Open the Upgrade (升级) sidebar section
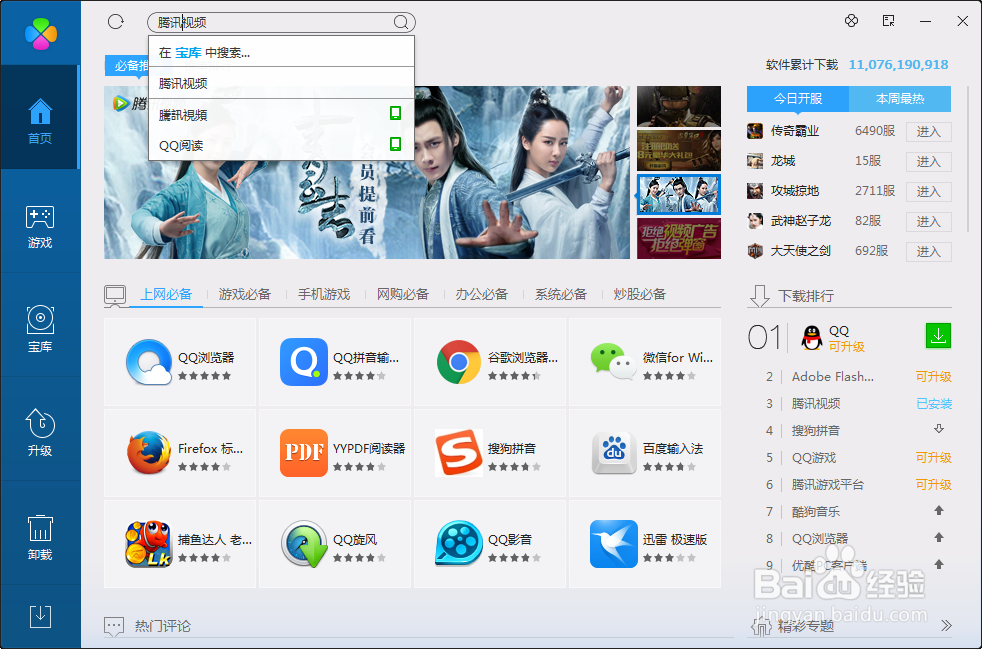 [40, 434]
